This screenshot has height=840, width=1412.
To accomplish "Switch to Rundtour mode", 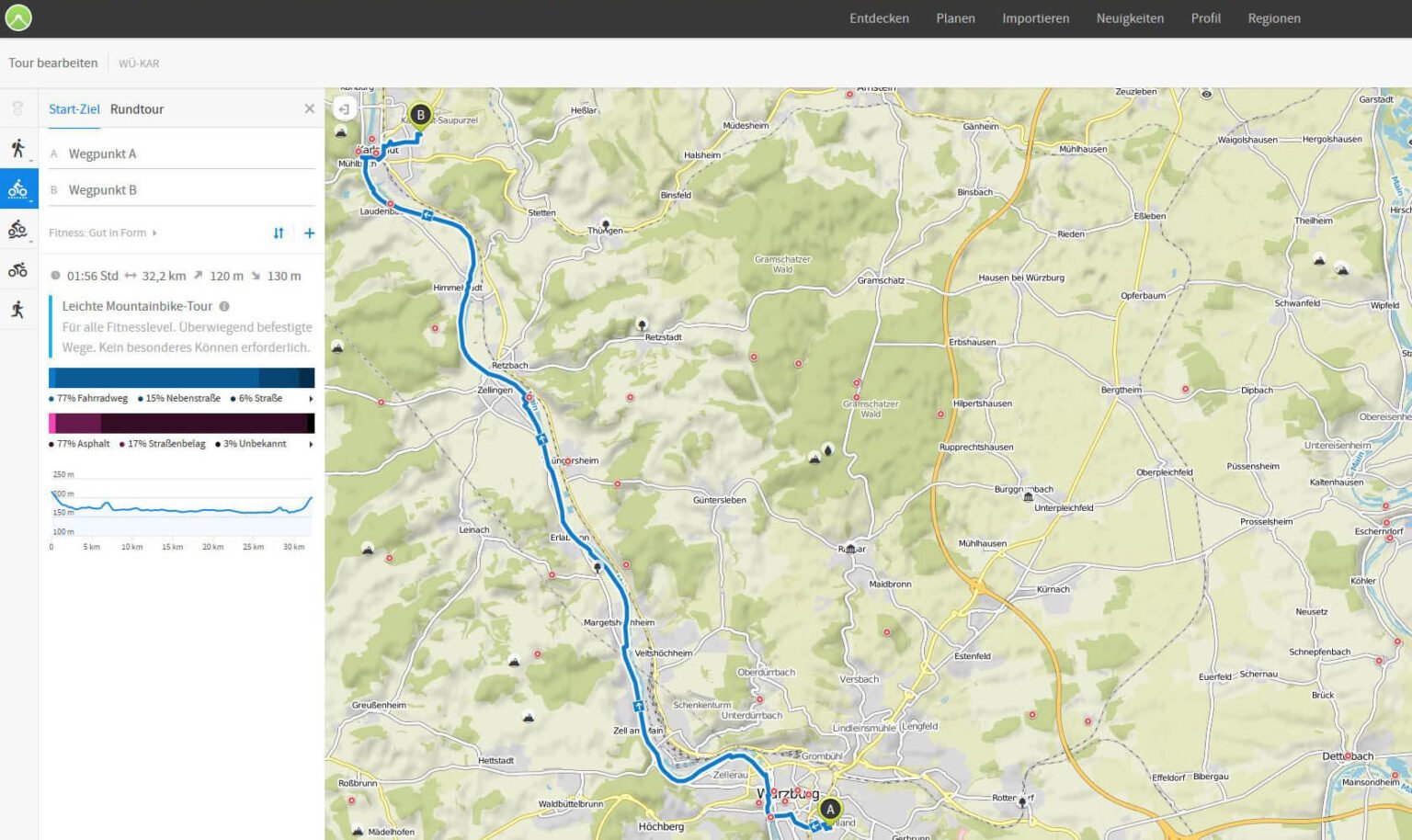I will tap(137, 109).
